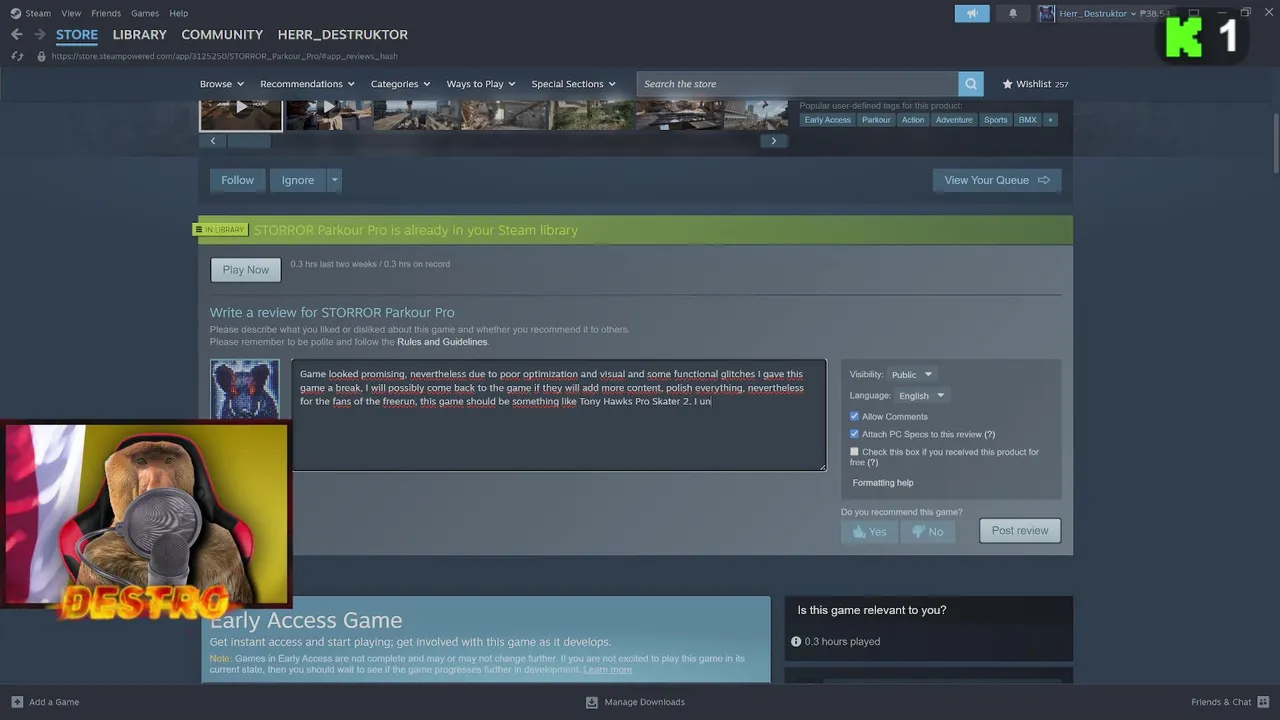
Task: Click the Learn more link
Action: tap(608, 670)
